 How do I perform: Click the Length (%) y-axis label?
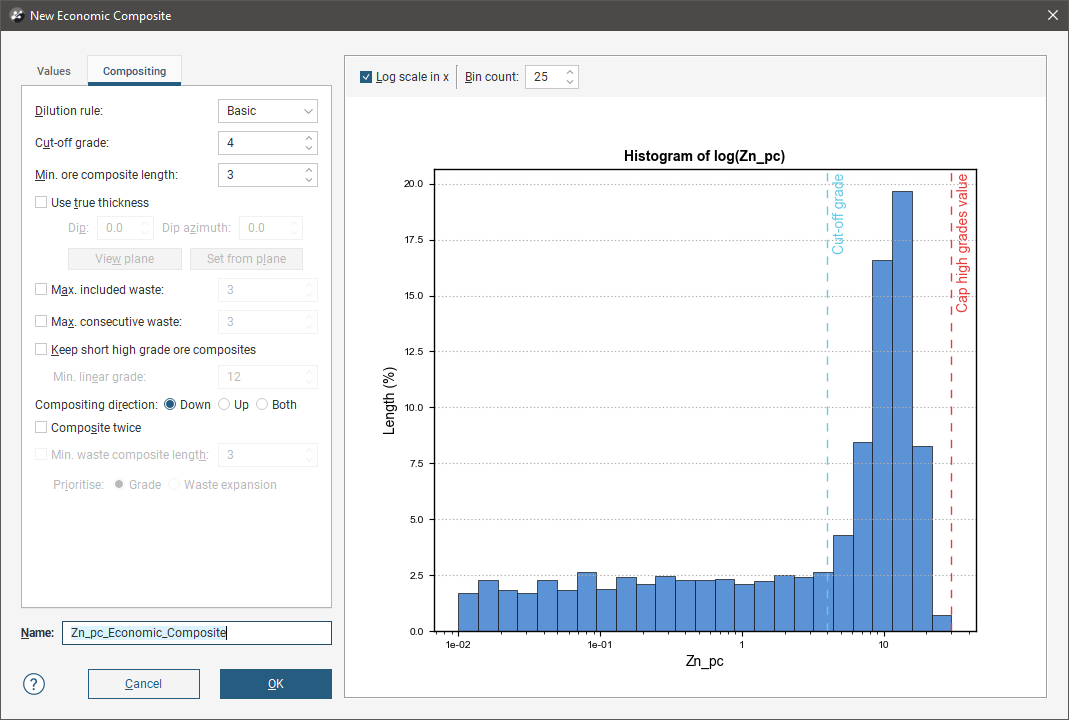389,401
